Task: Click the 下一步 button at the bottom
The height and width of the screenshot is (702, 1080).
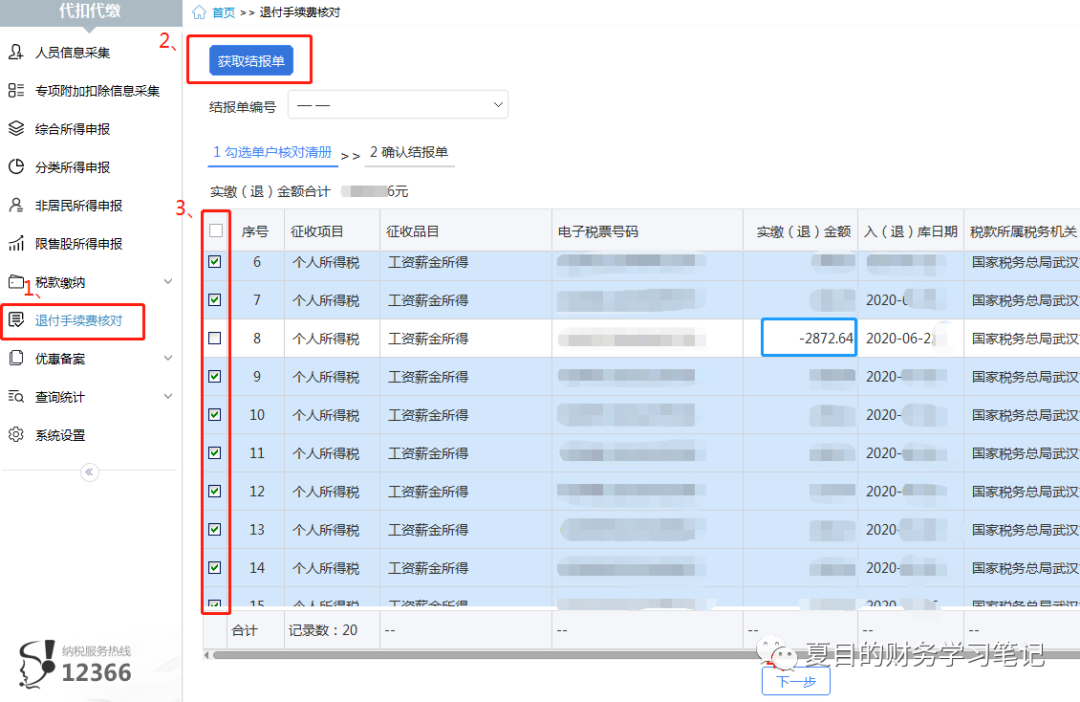Action: coord(795,680)
